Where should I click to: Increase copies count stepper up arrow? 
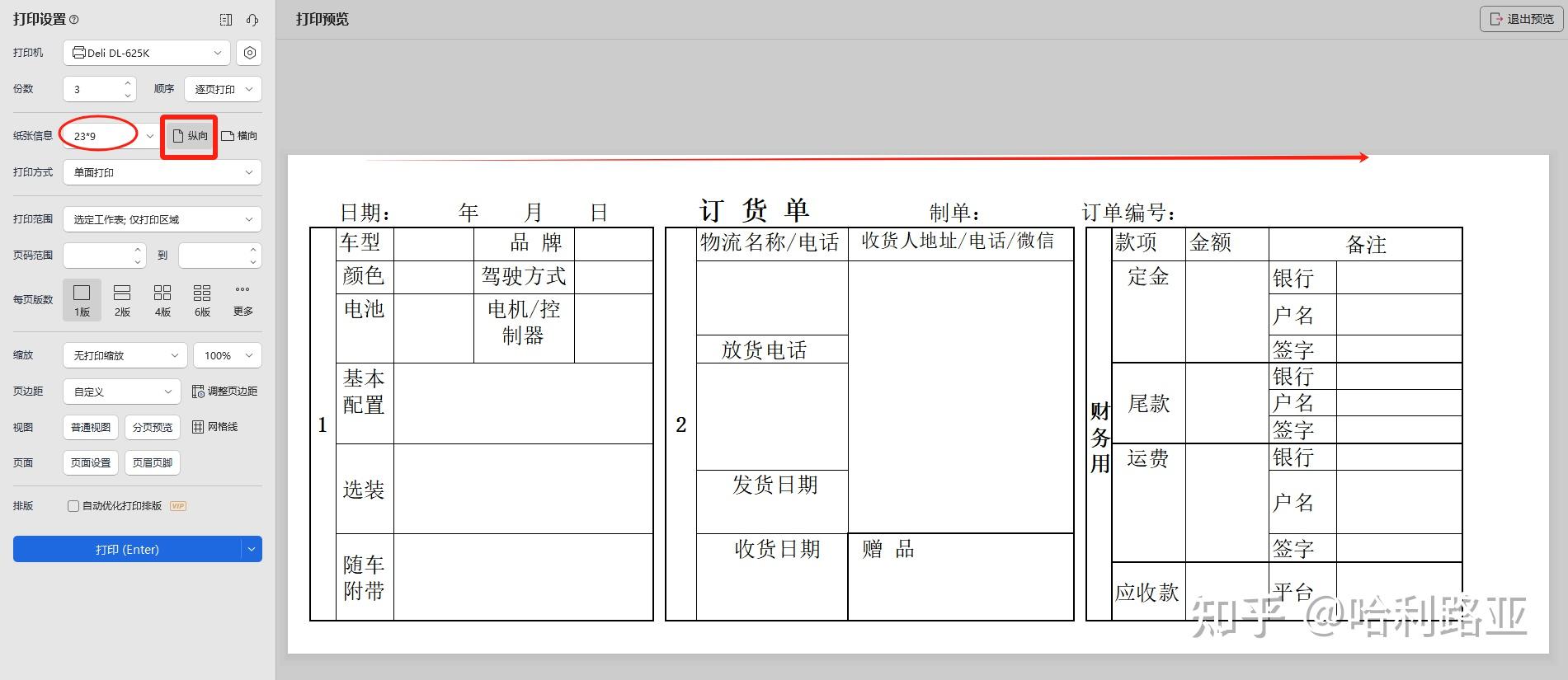pos(128,83)
